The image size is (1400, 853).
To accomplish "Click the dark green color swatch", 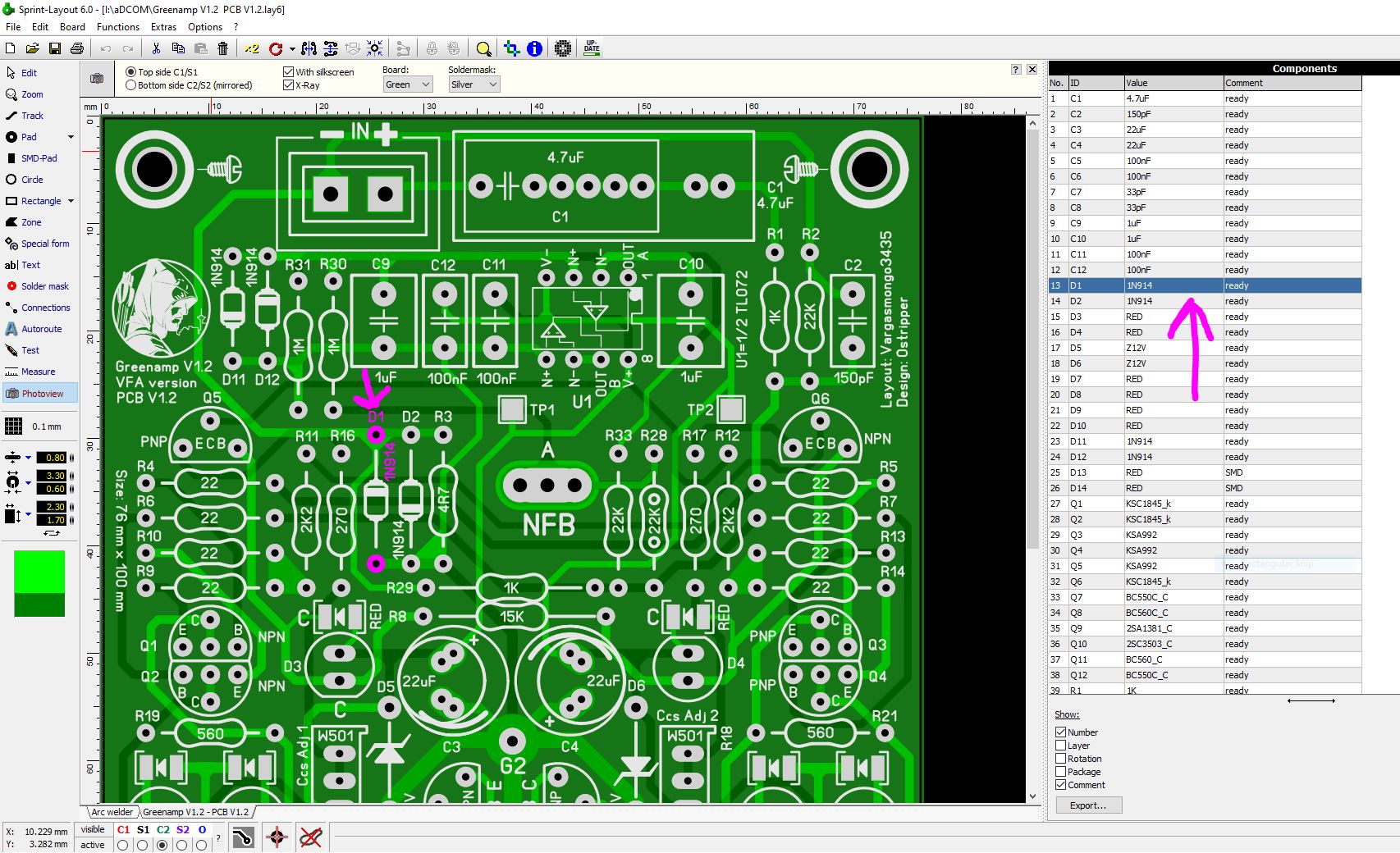I will point(39,604).
